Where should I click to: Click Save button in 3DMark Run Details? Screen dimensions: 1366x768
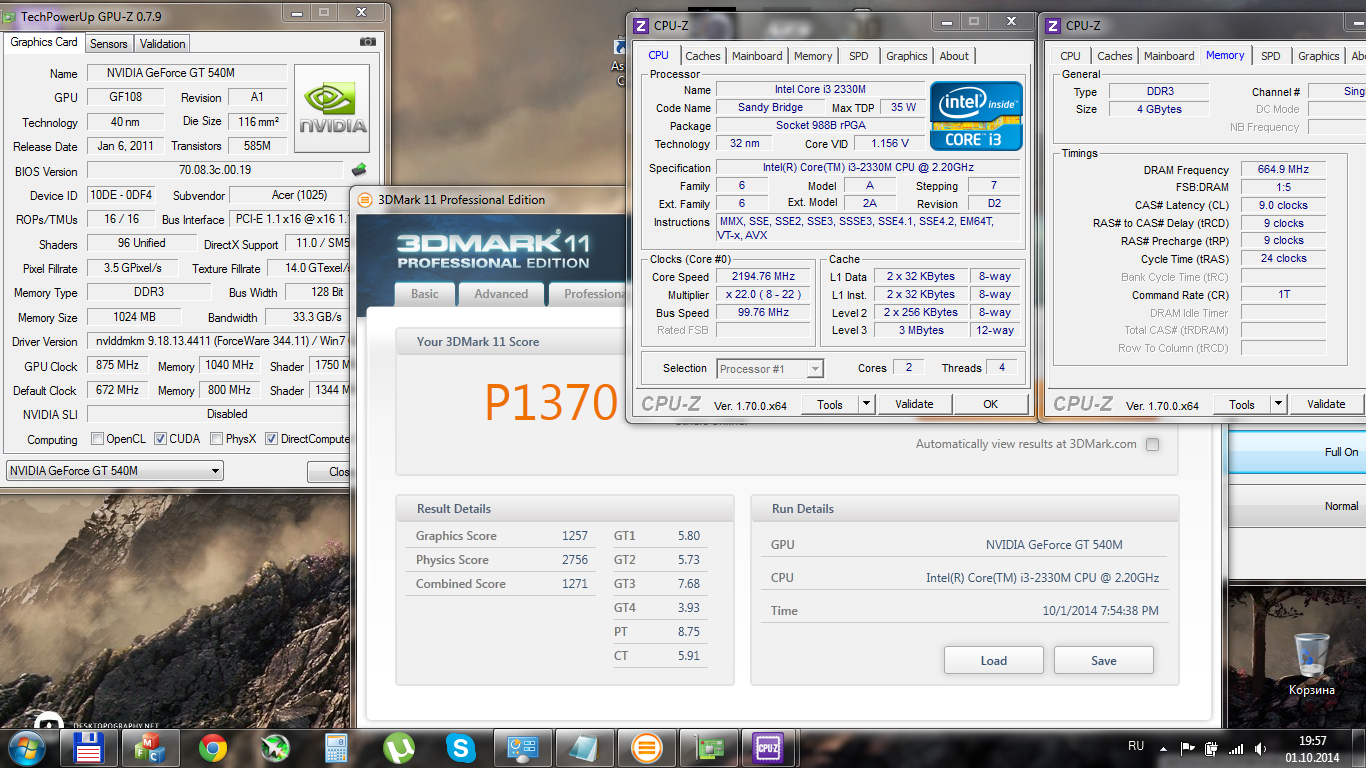pos(1104,660)
